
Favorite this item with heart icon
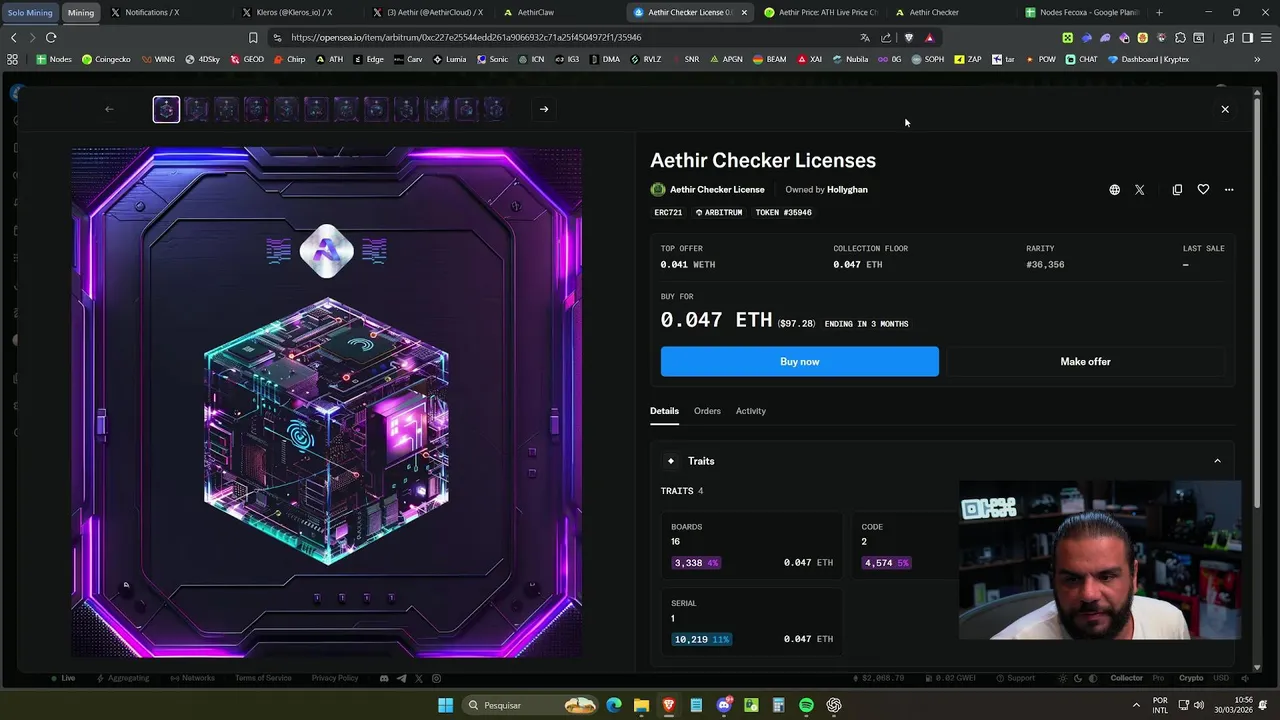pyautogui.click(x=1203, y=189)
